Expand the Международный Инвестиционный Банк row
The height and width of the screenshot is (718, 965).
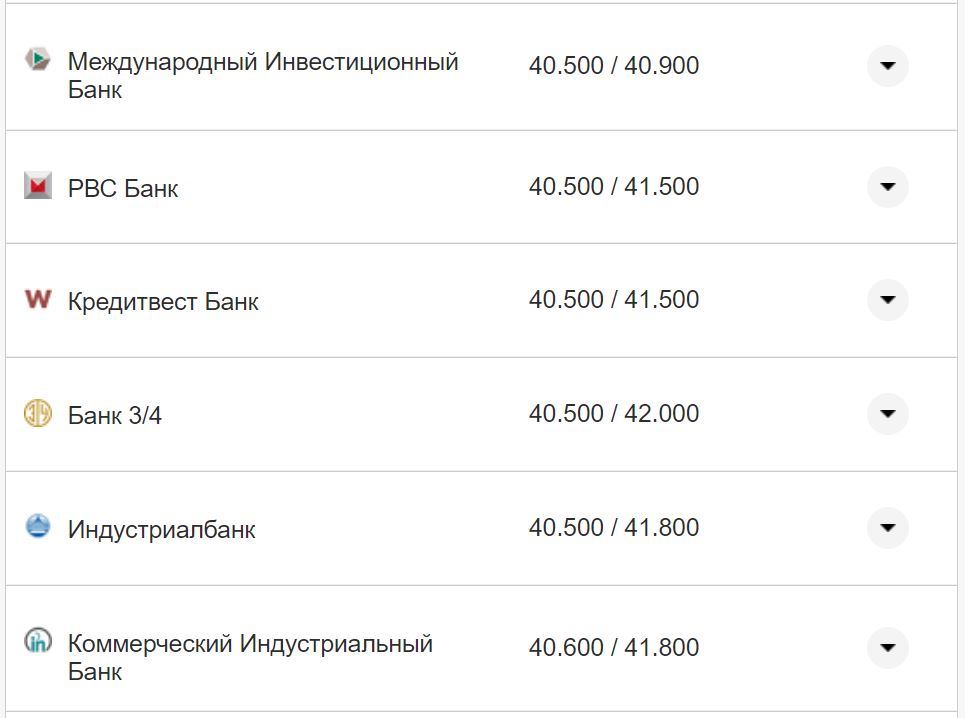[887, 66]
